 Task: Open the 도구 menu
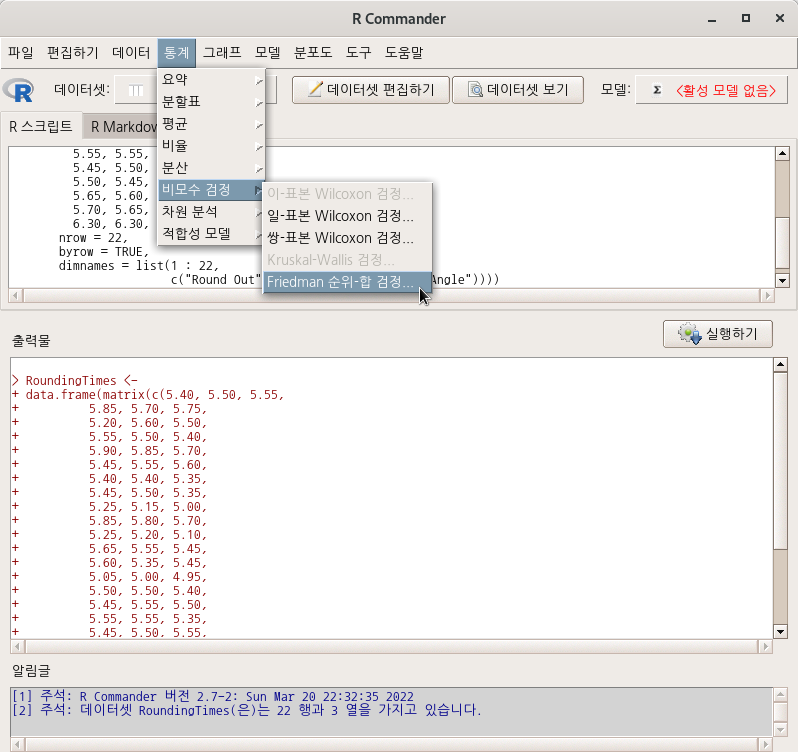[358, 52]
